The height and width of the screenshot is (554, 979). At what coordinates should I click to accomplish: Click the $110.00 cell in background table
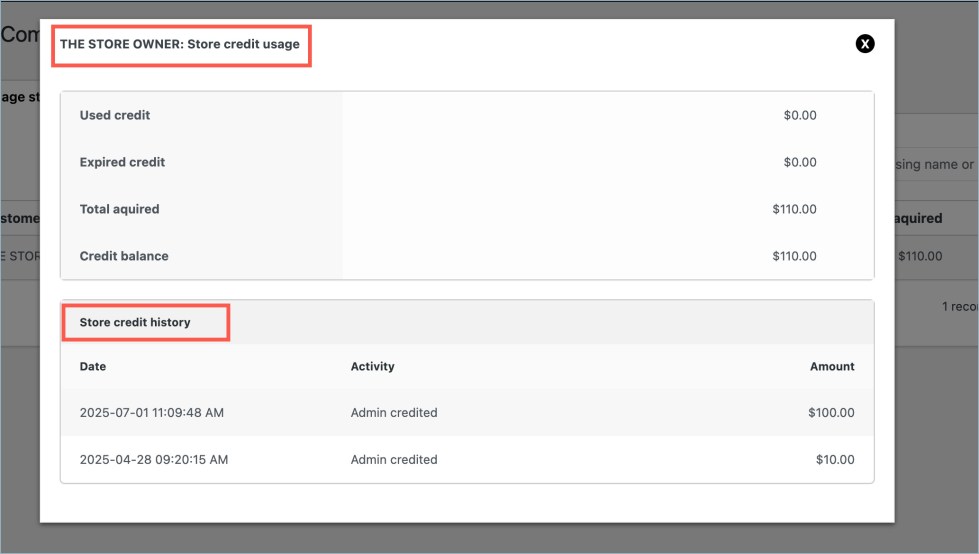[x=920, y=255]
